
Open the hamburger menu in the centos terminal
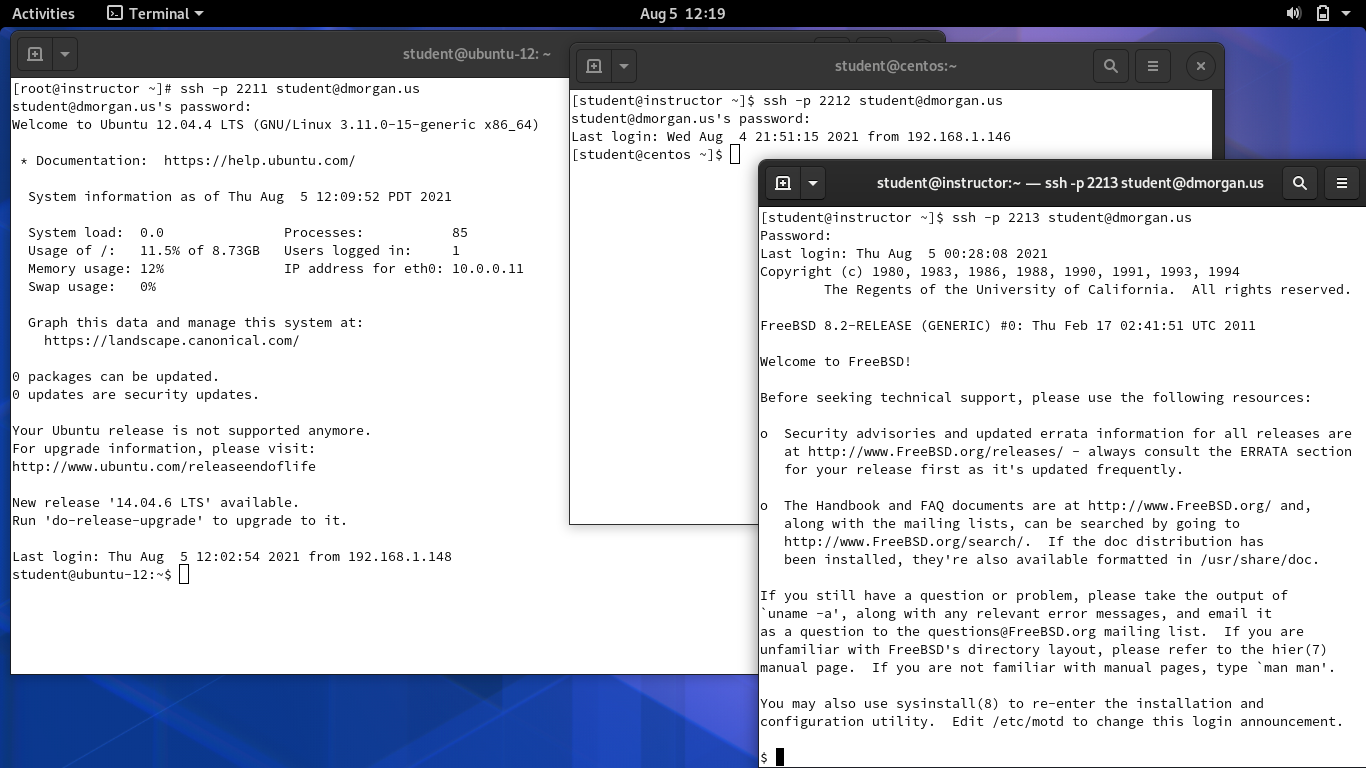pyautogui.click(x=1152, y=66)
